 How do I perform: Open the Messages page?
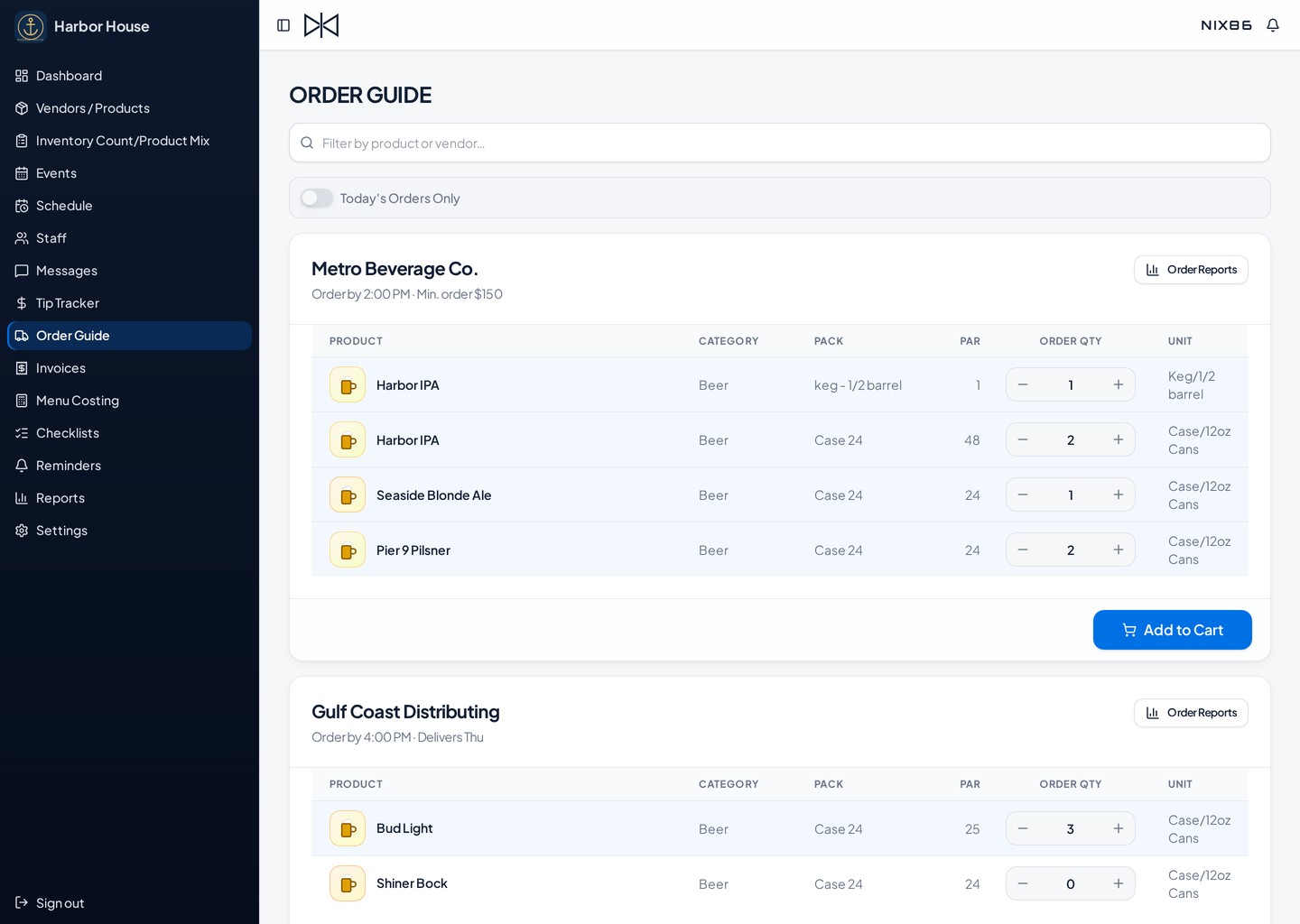[x=129, y=271]
